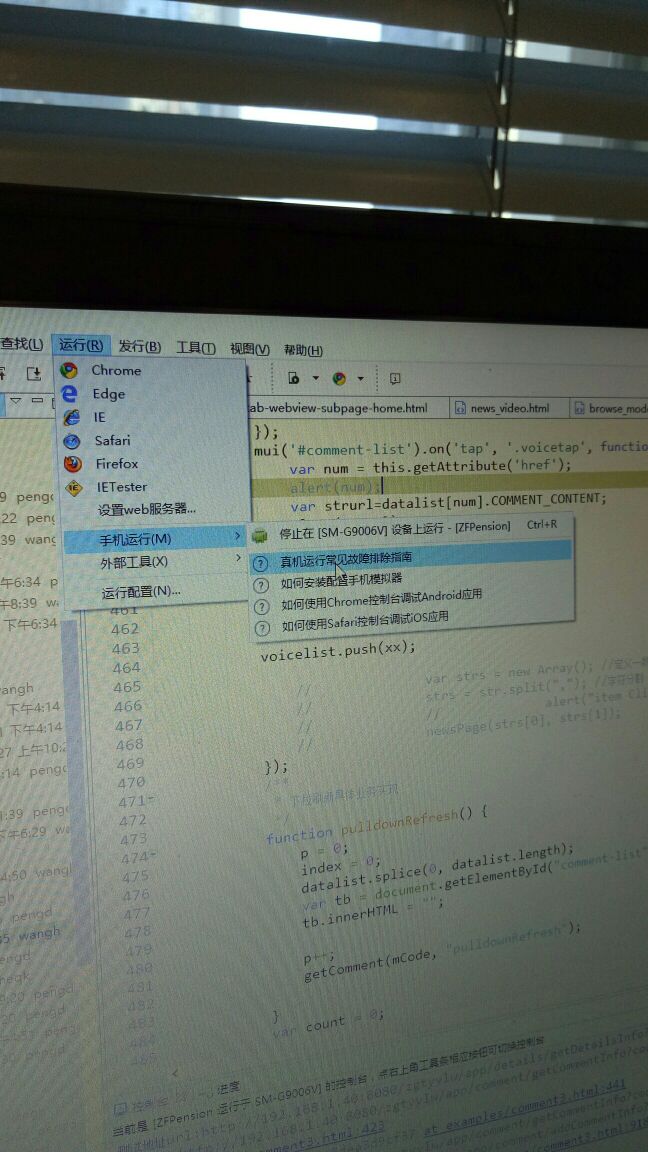This screenshot has width=648, height=1152.
Task: Open the 工具(T) menu
Action: (x=195, y=348)
